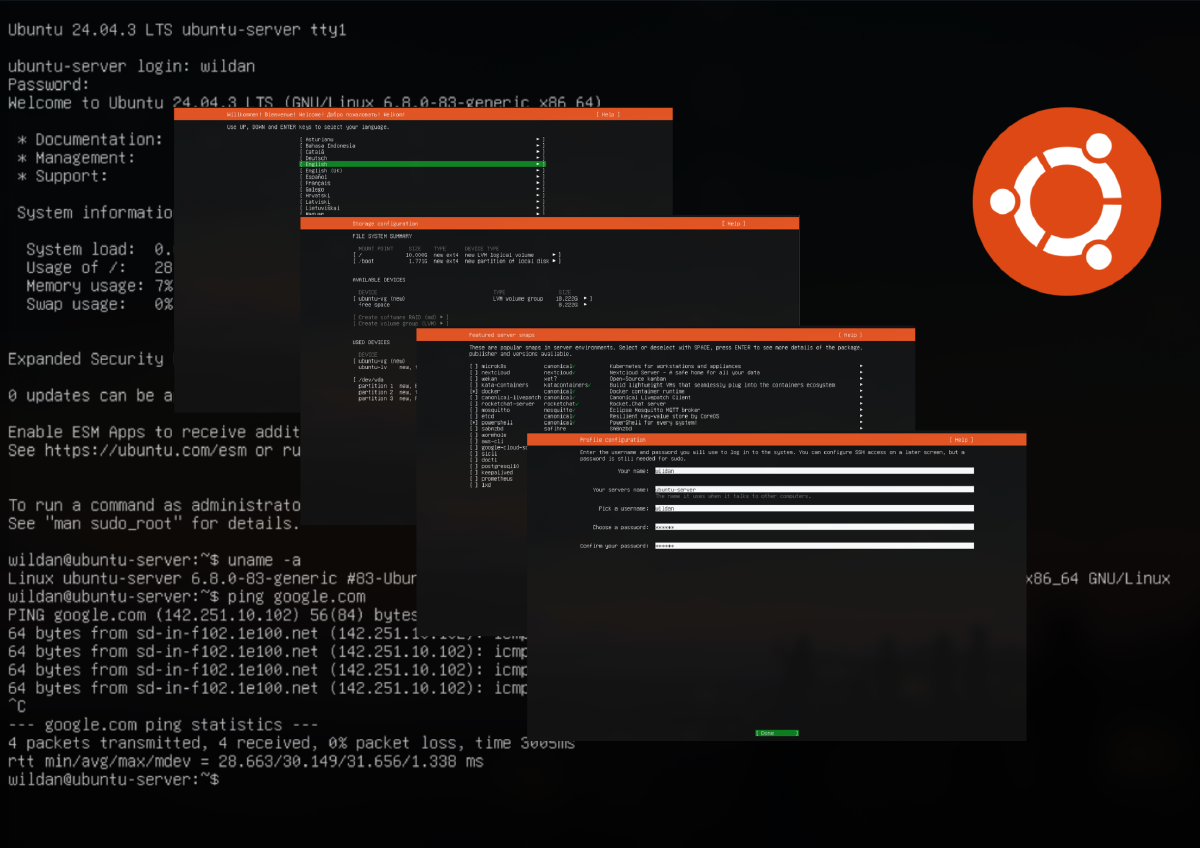Select Bahasa Indonesia in the language list

(x=422, y=145)
